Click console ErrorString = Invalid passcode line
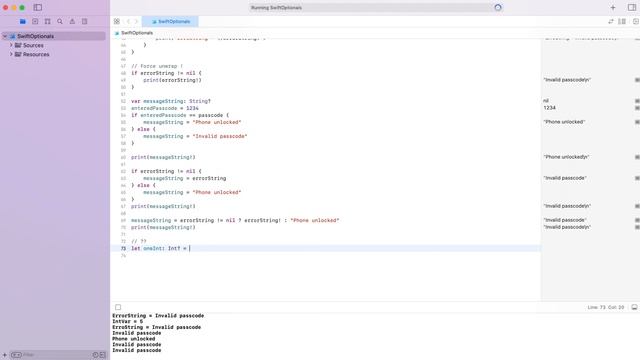The width and height of the screenshot is (640, 360). (x=158, y=316)
